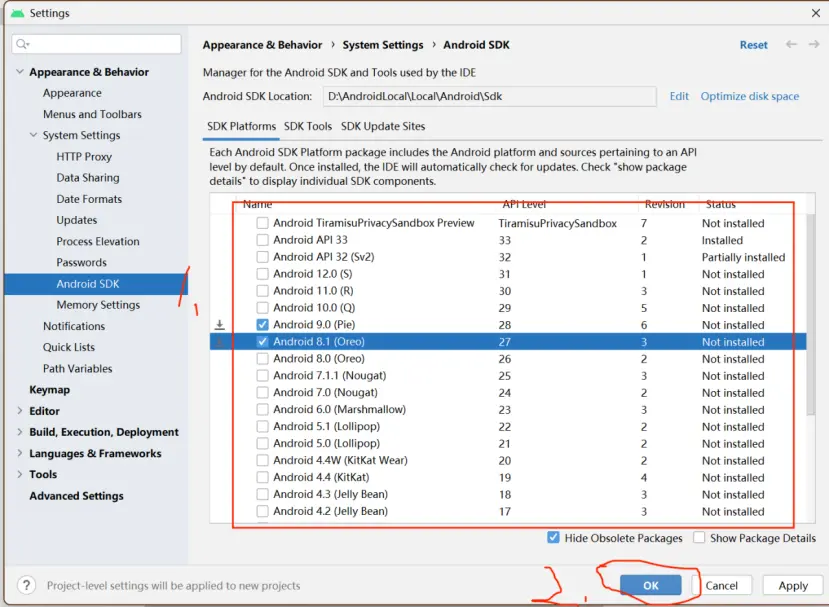This screenshot has width=830, height=607.
Task: Click the download icon beside Android 9.0 (Pie)
Action: click(x=220, y=326)
